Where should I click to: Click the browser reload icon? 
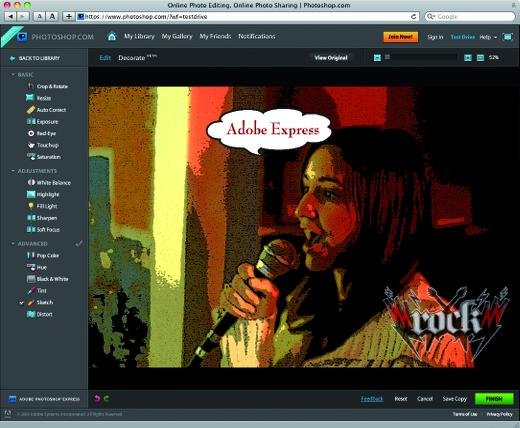tap(414, 16)
